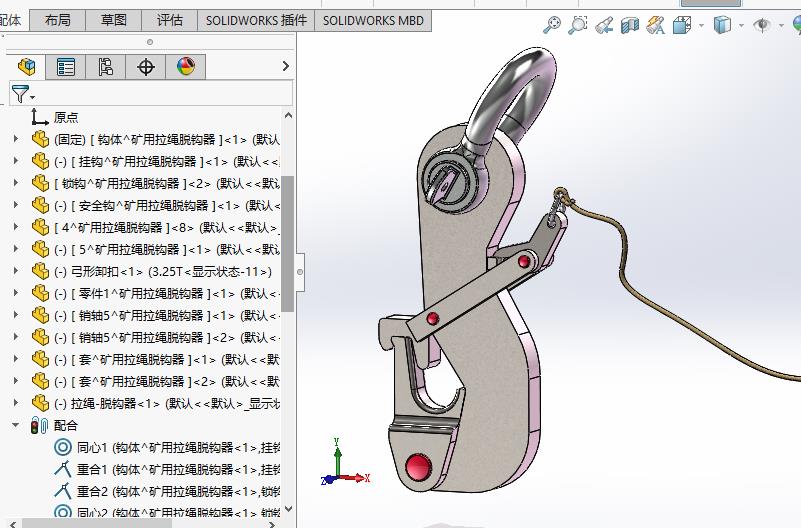Collapse the 配合 mates folder
This screenshot has height=528, width=801.
tap(16, 425)
